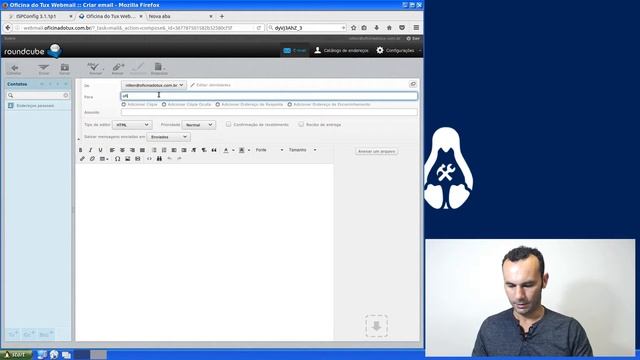
Task: Send the email with the Enviar button
Action: coord(44,69)
